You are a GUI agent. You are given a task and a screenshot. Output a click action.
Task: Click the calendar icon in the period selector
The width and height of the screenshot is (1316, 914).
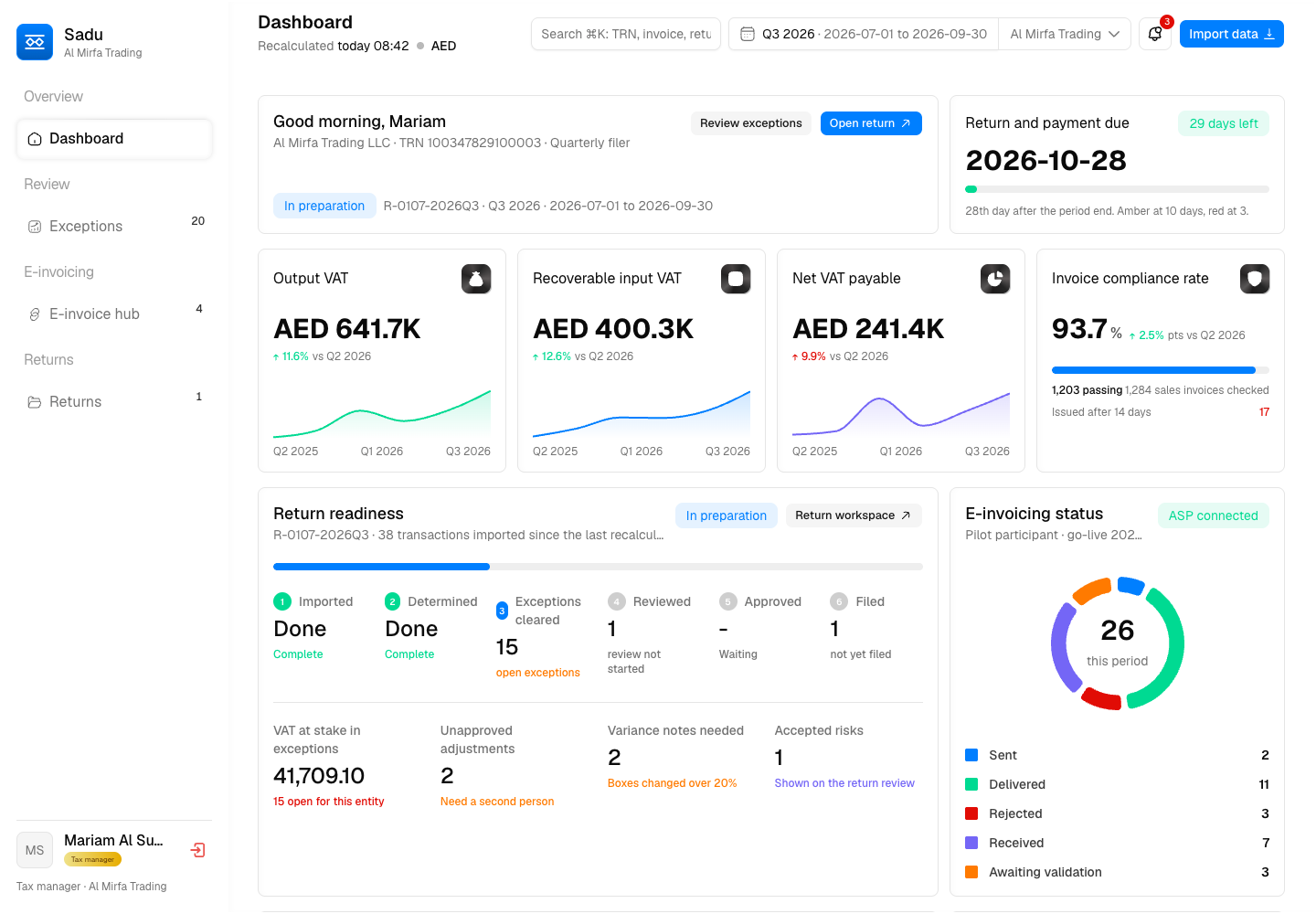click(748, 34)
